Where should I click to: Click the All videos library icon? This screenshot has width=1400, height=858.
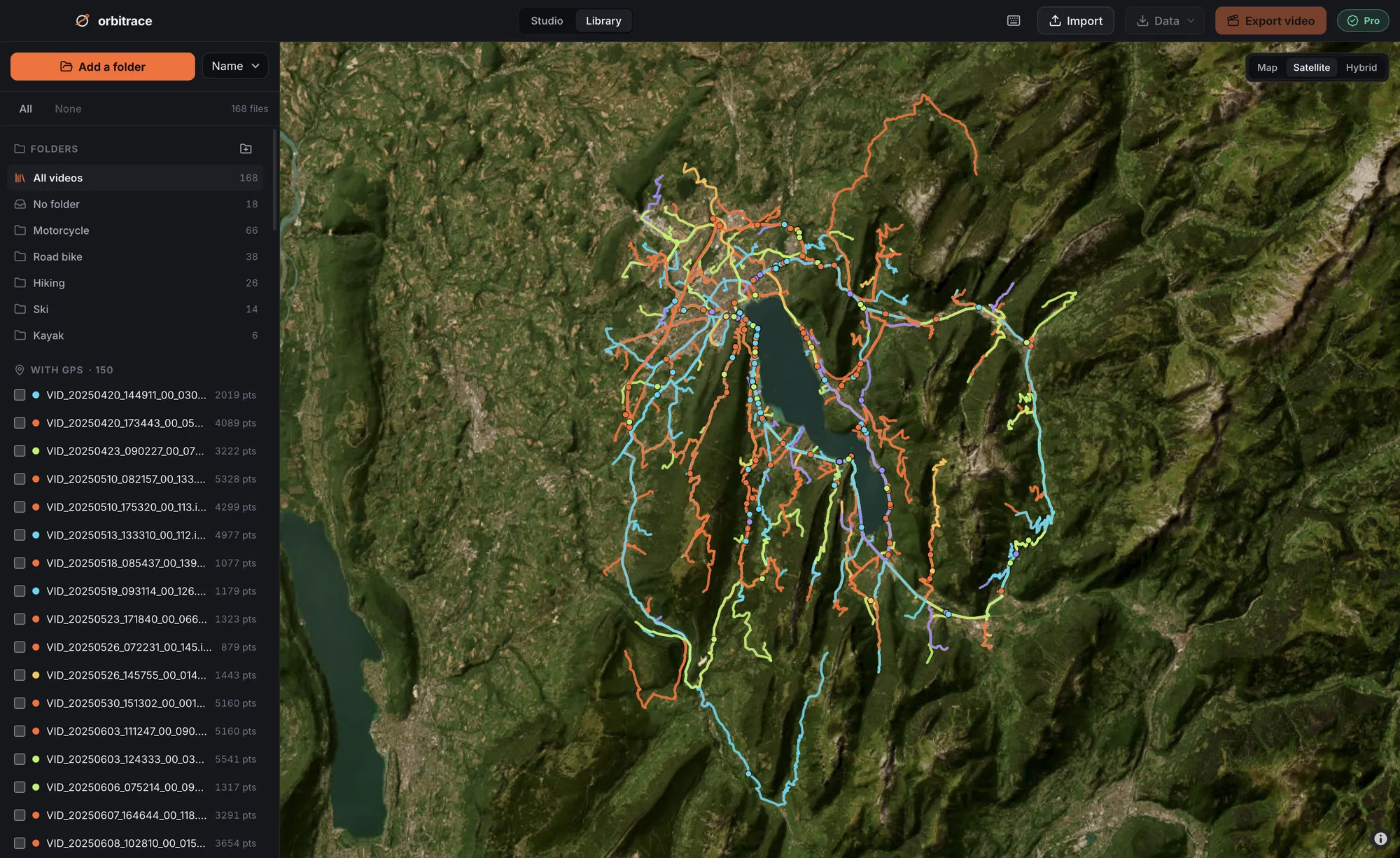pos(20,178)
